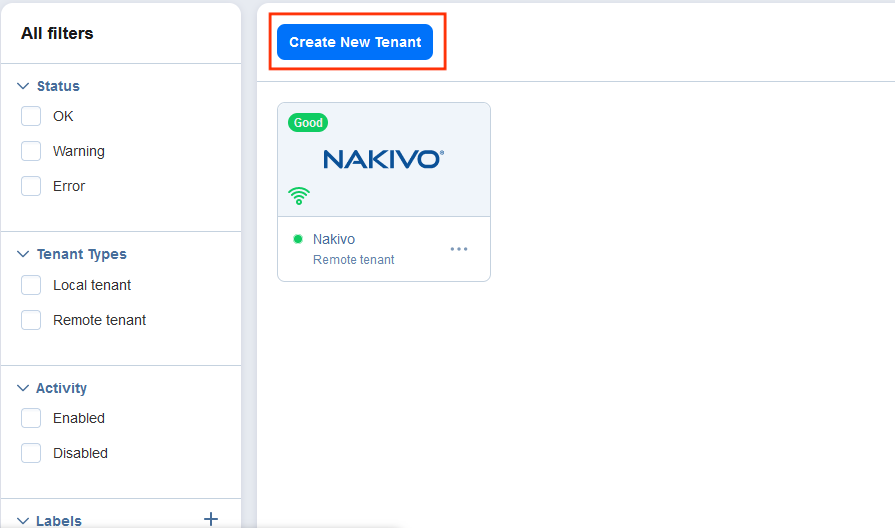Click the plus icon next to Labels
Image resolution: width=895 pixels, height=528 pixels.
tap(210, 519)
